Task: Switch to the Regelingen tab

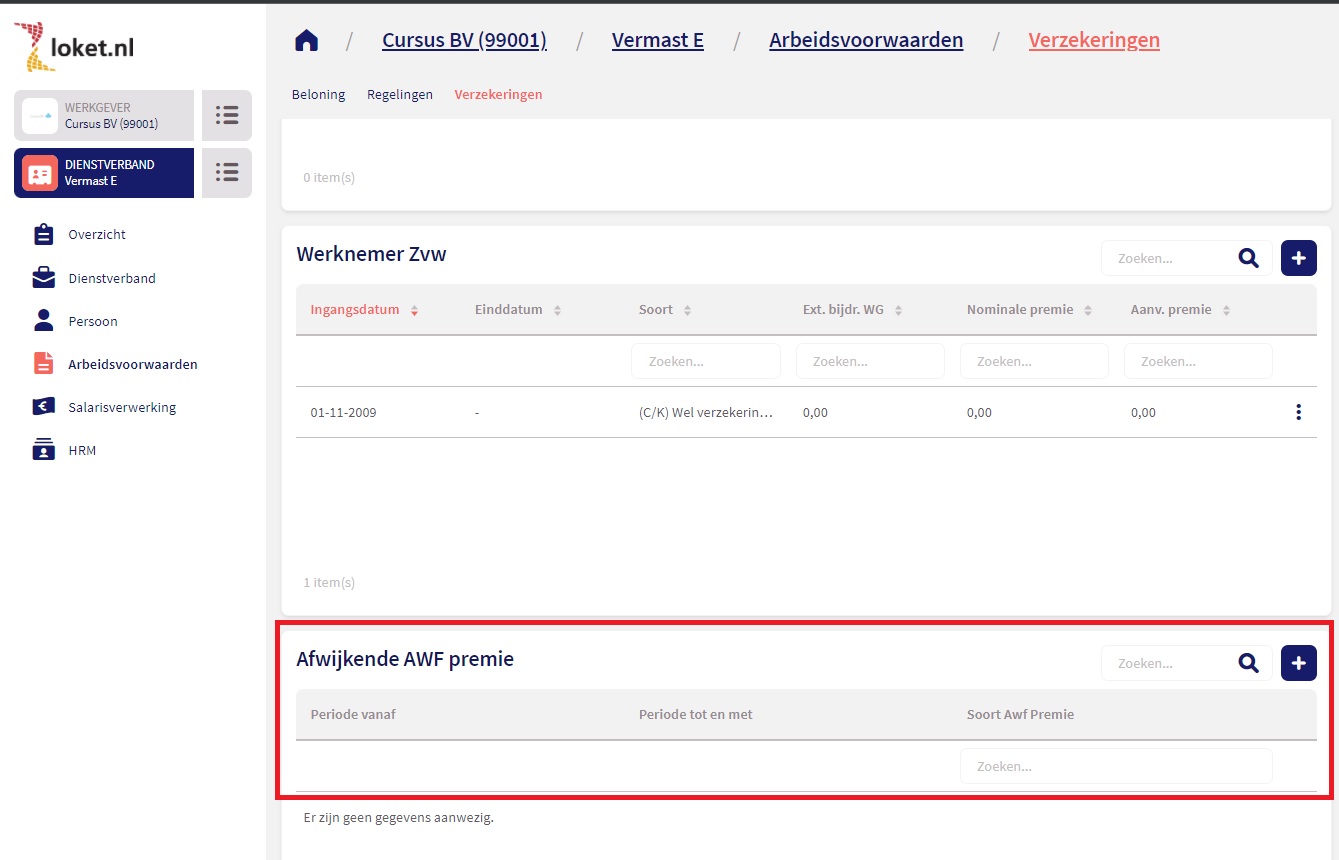Action: tap(400, 95)
